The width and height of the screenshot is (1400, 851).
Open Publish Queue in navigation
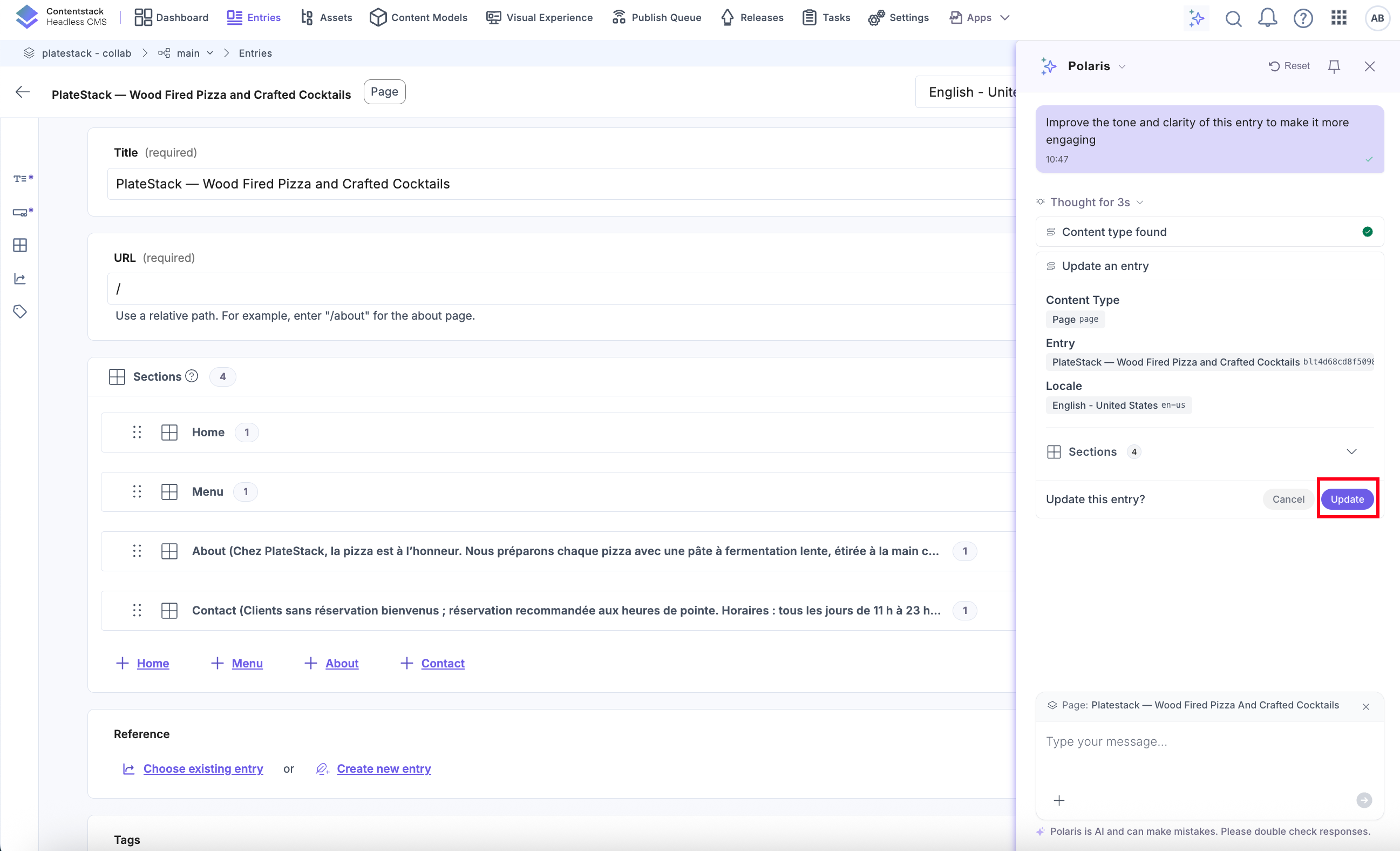point(657,18)
